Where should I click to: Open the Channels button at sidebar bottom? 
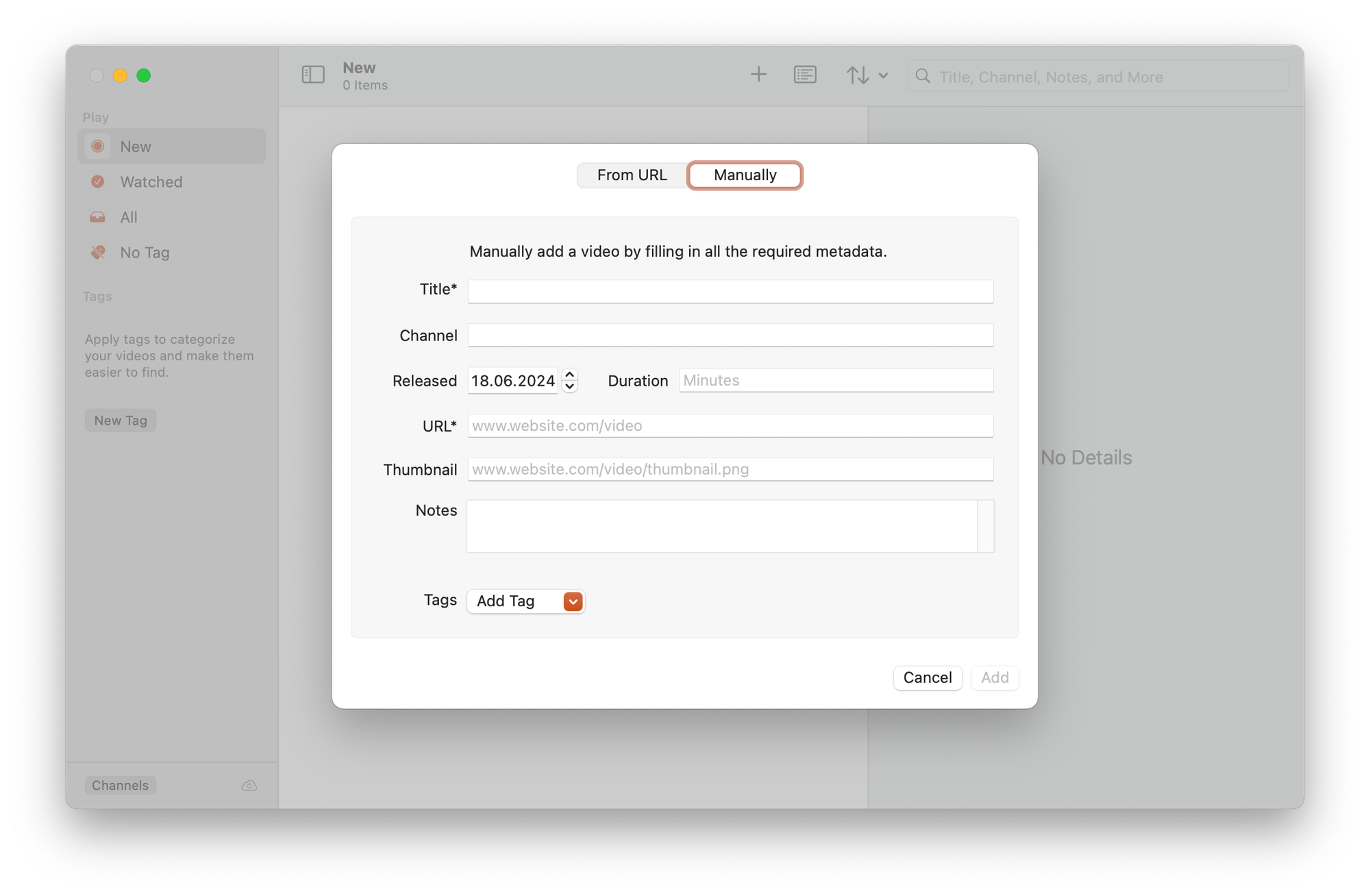[x=121, y=785]
